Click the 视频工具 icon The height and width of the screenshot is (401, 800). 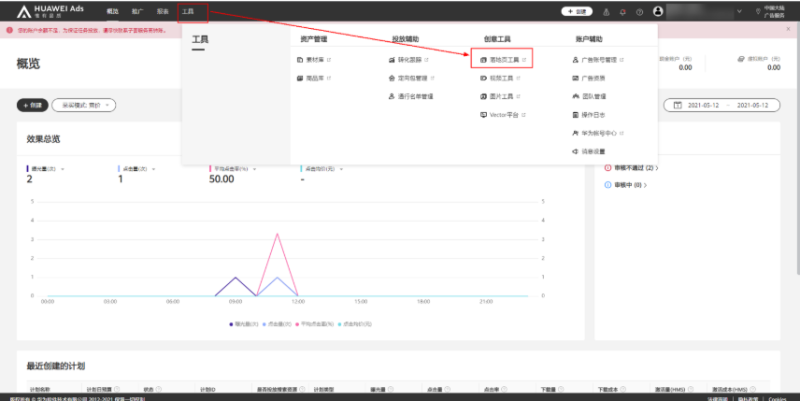tap(482, 76)
